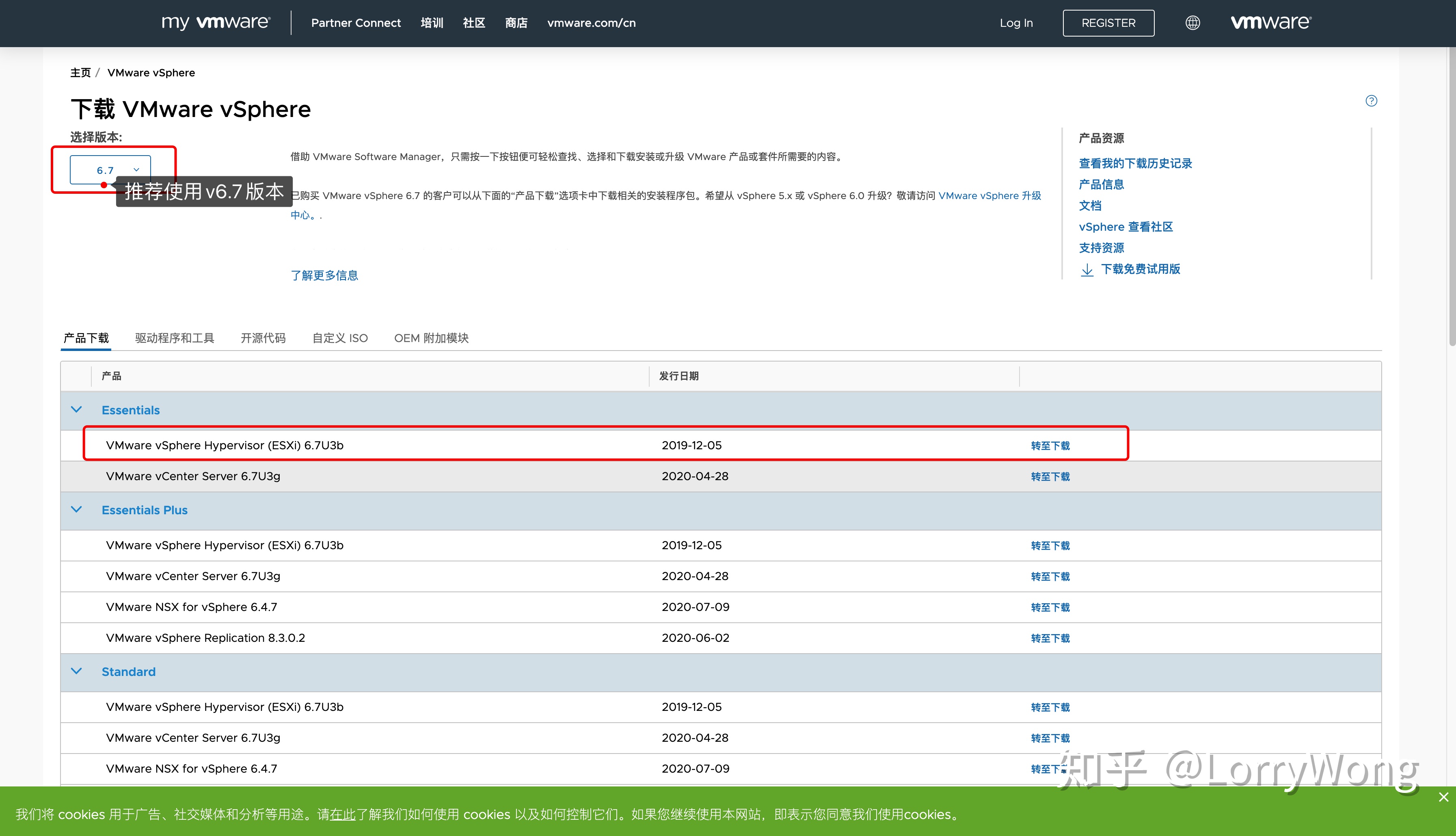
Task: Select VMware vSphere Replication 8.3.0.2 row text
Action: click(x=205, y=638)
